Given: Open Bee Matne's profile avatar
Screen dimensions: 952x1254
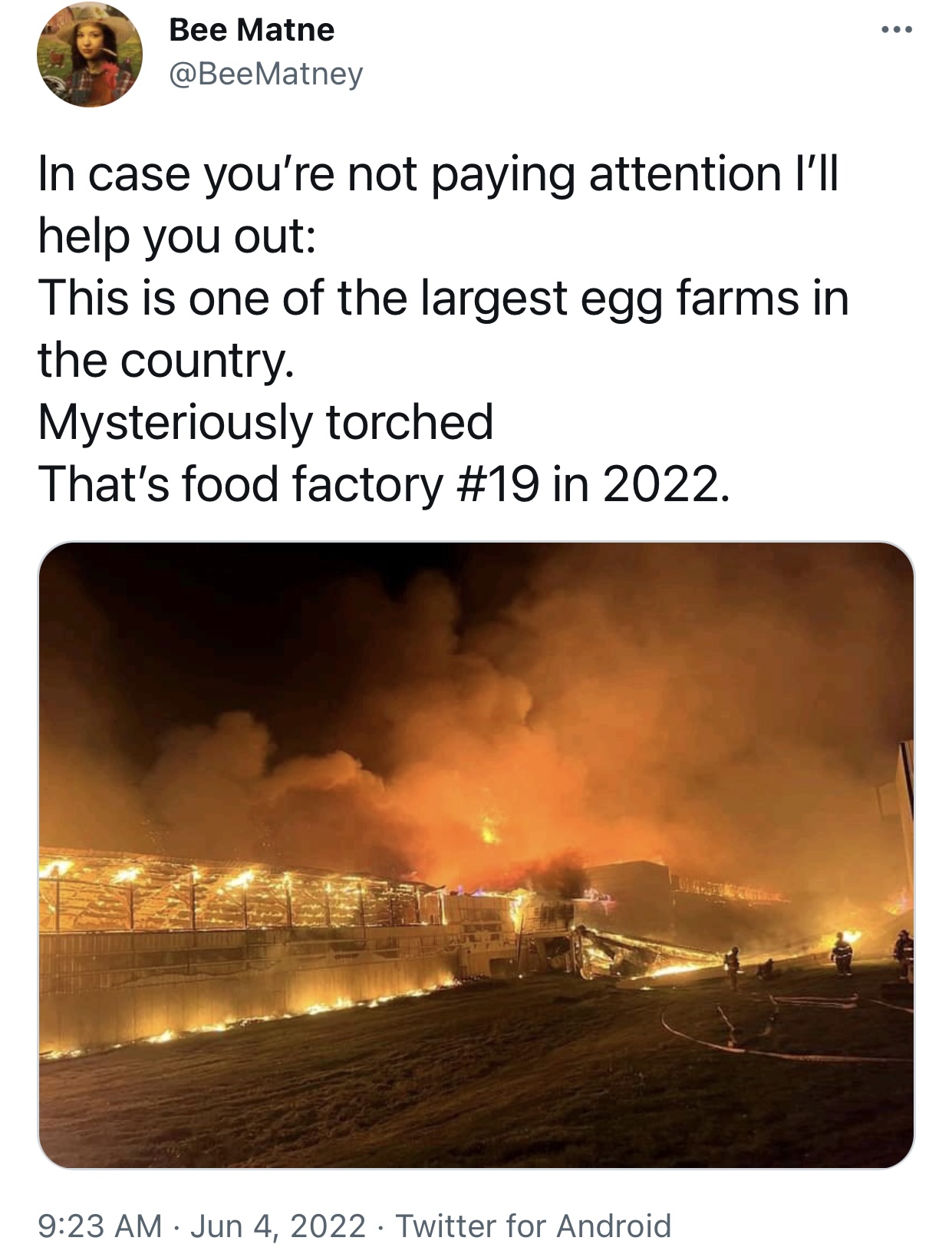Looking at the screenshot, I should pos(89,54).
